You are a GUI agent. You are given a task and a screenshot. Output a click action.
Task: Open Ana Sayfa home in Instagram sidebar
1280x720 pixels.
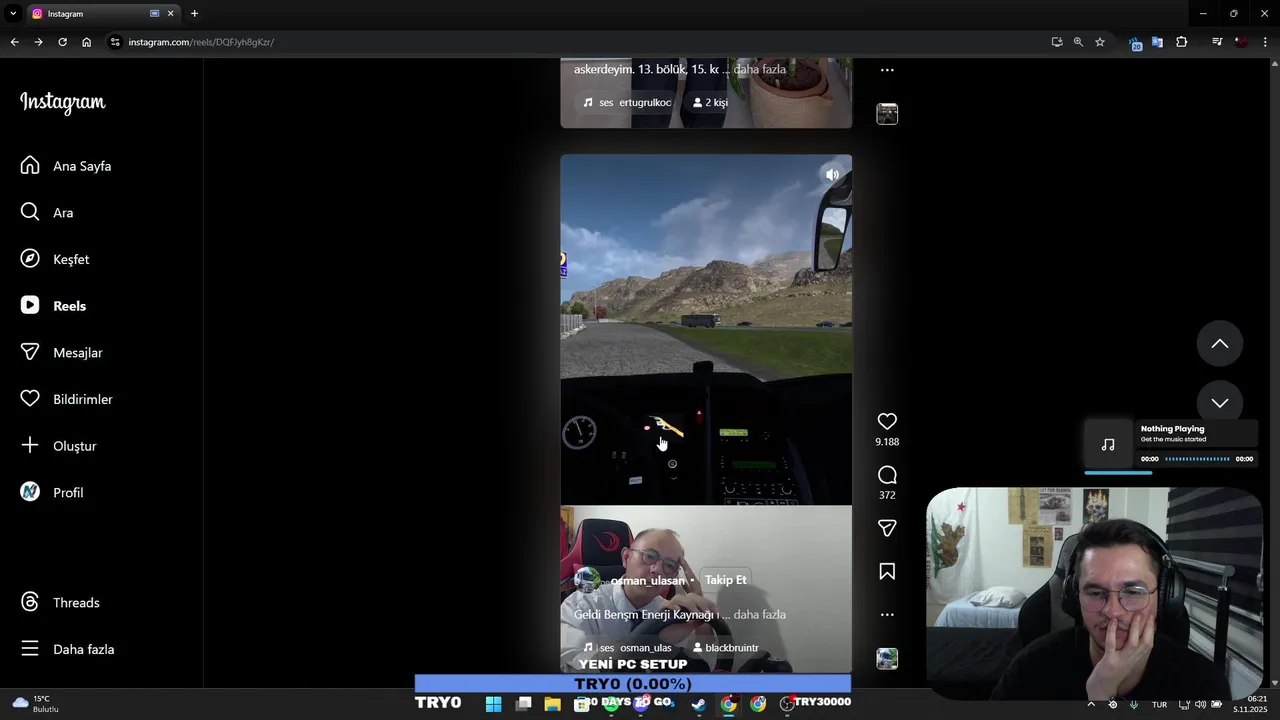click(66, 166)
